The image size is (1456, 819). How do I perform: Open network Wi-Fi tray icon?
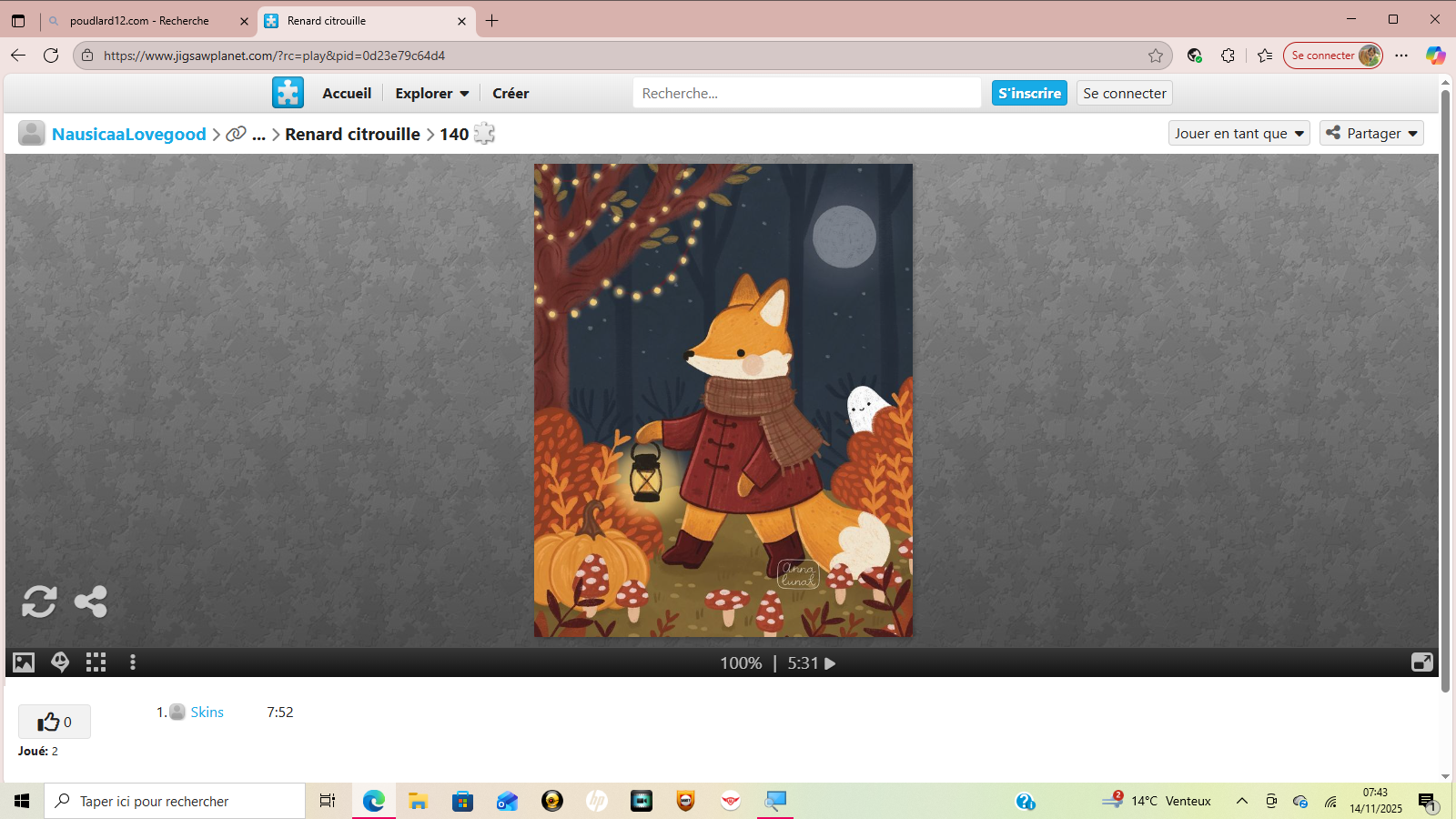(1330, 801)
